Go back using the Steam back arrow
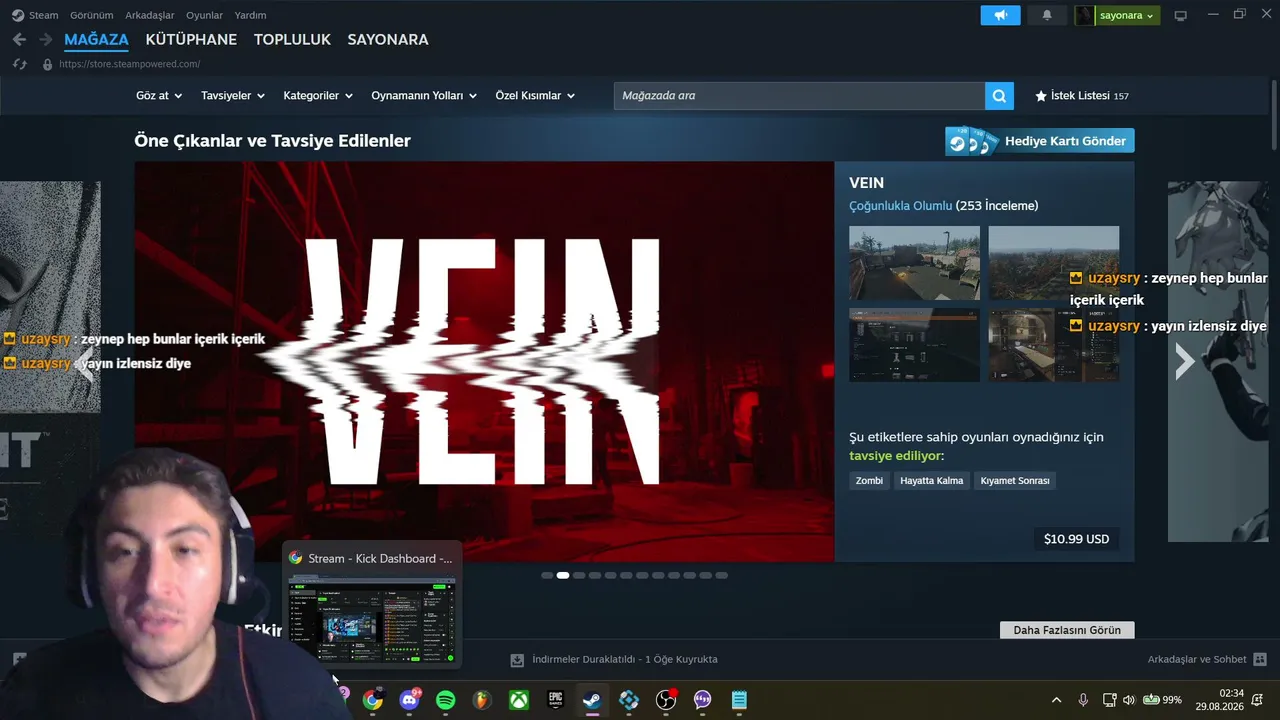 pyautogui.click(x=19, y=39)
